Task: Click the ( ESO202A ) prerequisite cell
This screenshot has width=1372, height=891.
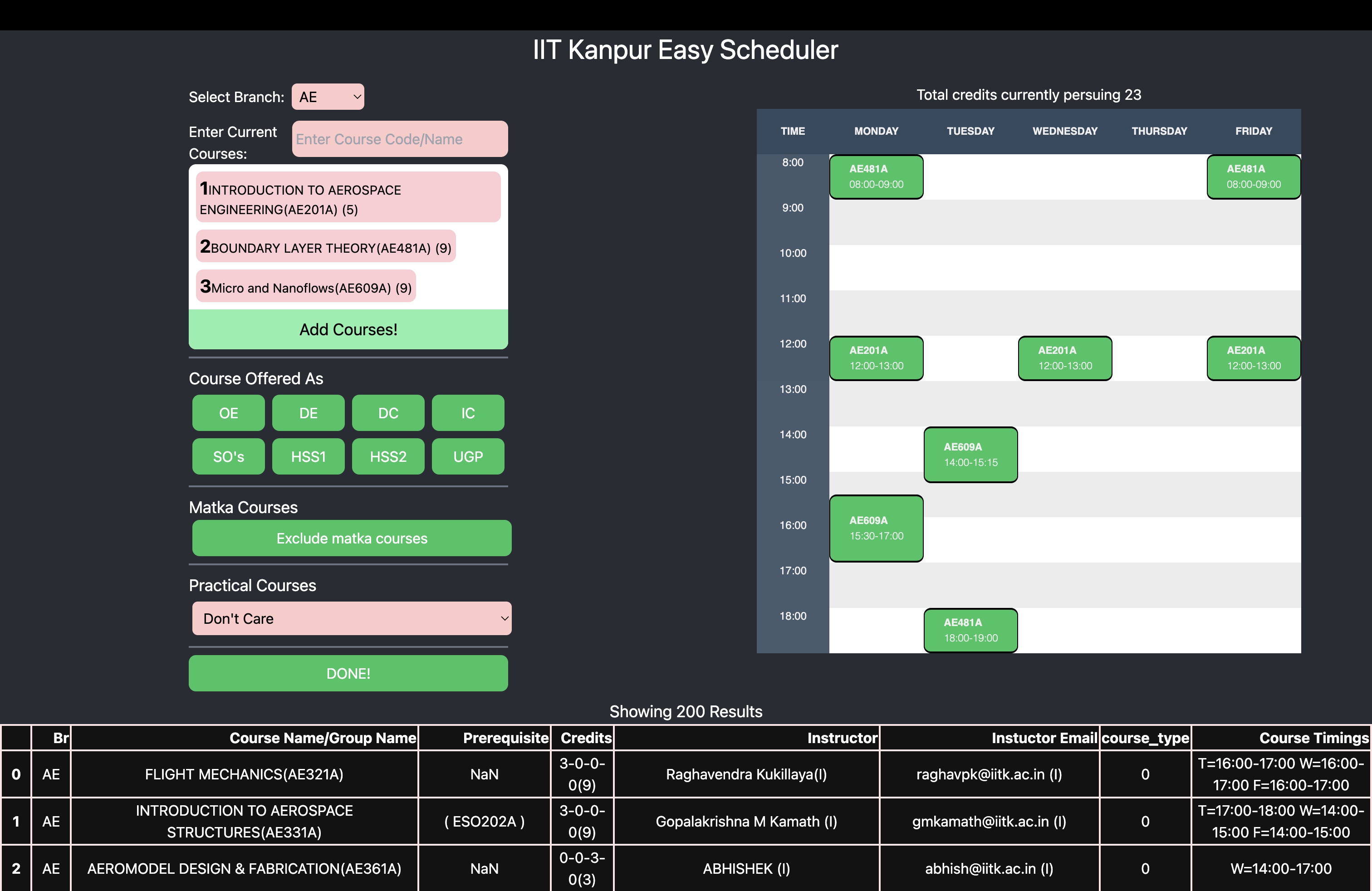Action: [485, 821]
